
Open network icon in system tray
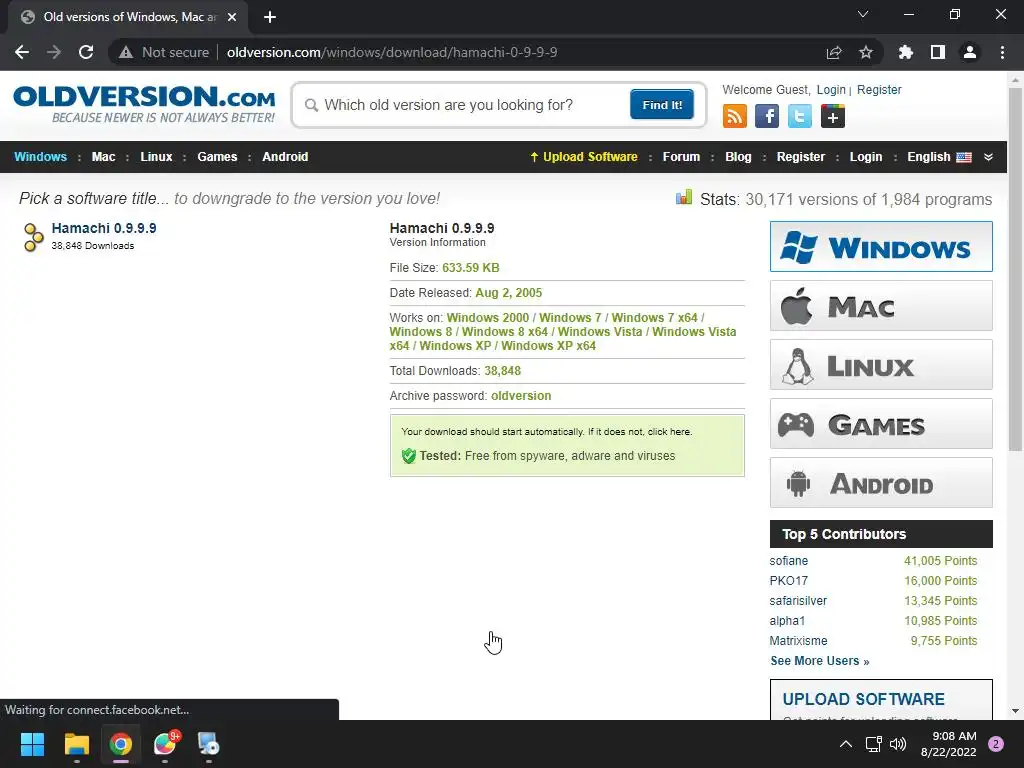pos(873,744)
